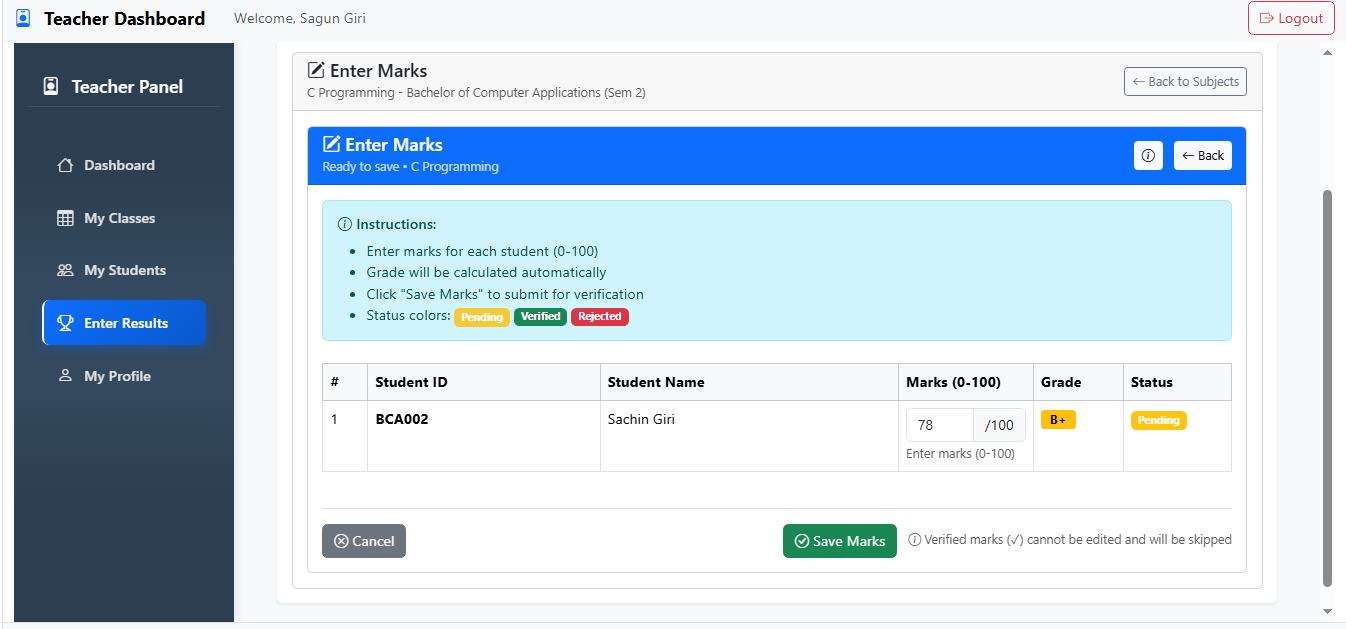
Task: Click the Logout button
Action: tap(1291, 18)
